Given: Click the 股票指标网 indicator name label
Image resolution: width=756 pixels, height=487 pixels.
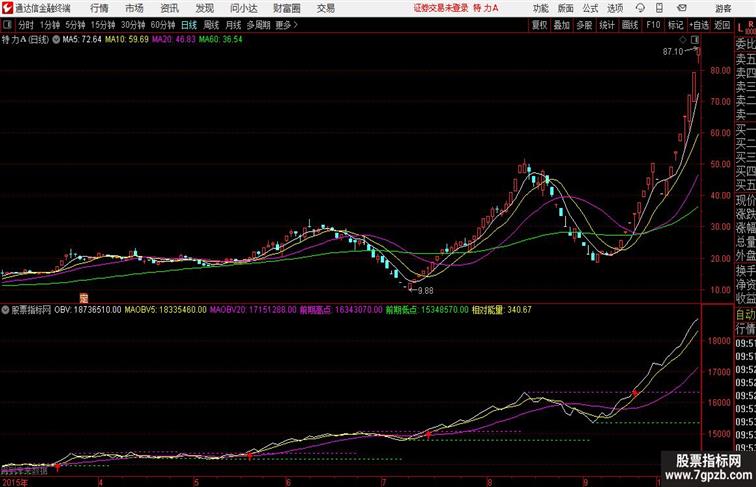Looking at the screenshot, I should (x=31, y=310).
